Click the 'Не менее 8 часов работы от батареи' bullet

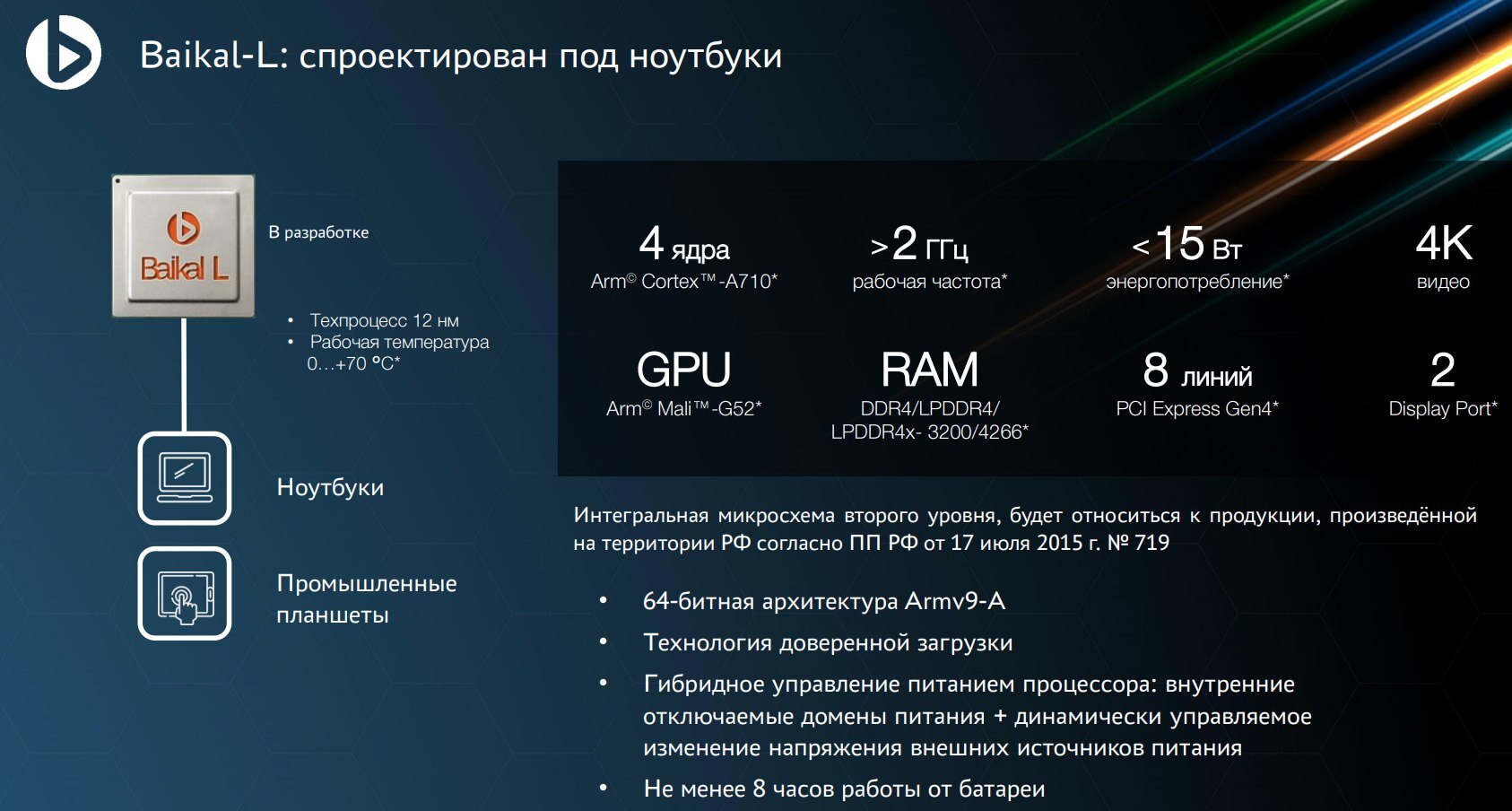(x=844, y=789)
